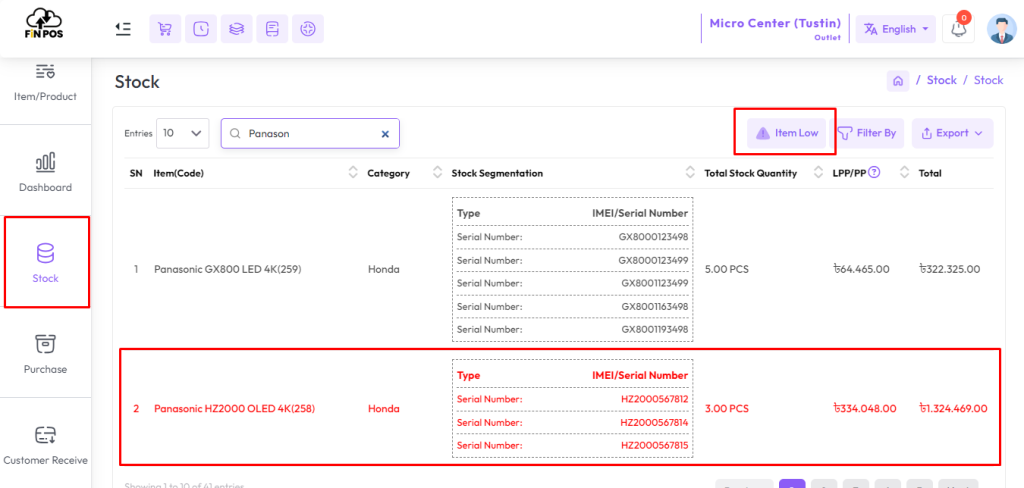This screenshot has height=488, width=1024.
Task: Open Dashboard from sidebar
Action: pos(45,171)
